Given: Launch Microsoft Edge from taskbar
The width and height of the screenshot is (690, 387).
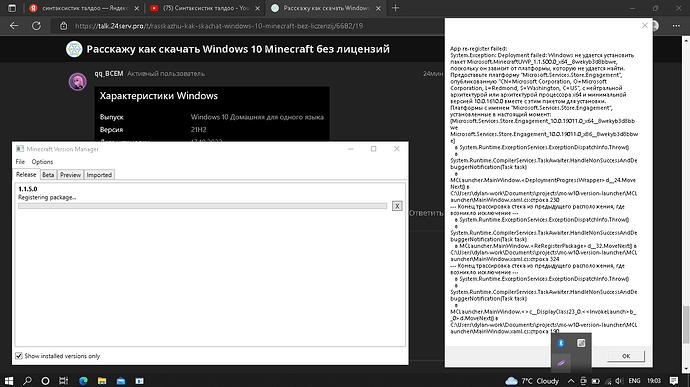Looking at the screenshot, I should [x=83, y=381].
